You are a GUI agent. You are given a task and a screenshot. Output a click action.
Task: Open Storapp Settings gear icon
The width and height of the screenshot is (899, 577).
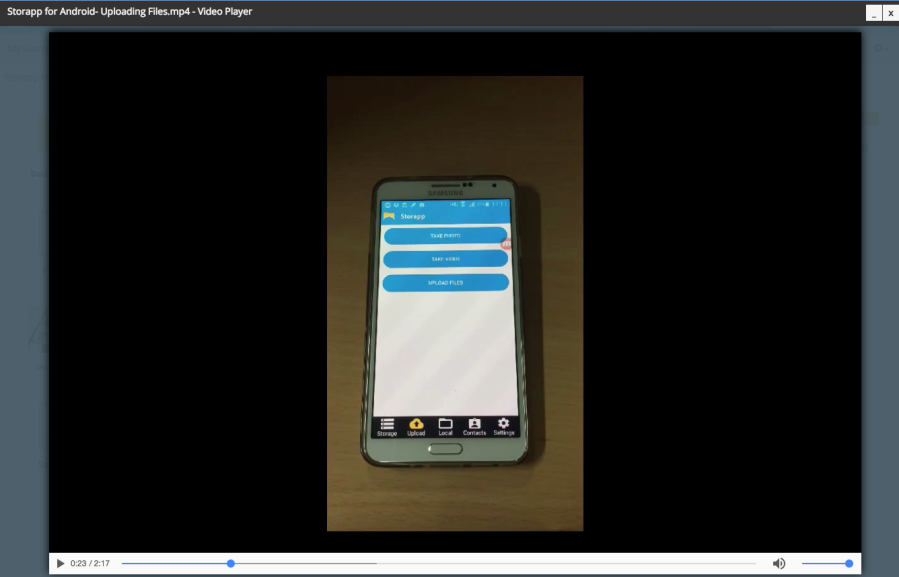pyautogui.click(x=504, y=424)
